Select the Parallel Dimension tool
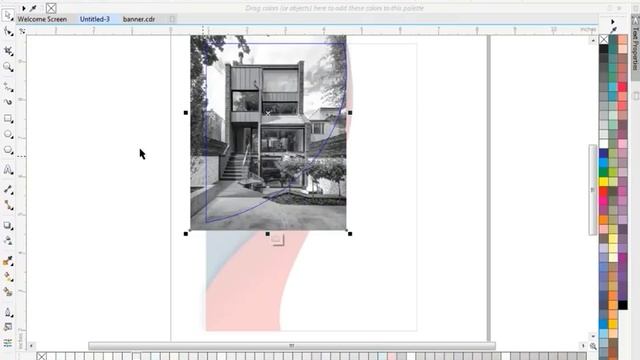This screenshot has height=360, width=640. pyautogui.click(x=8, y=189)
